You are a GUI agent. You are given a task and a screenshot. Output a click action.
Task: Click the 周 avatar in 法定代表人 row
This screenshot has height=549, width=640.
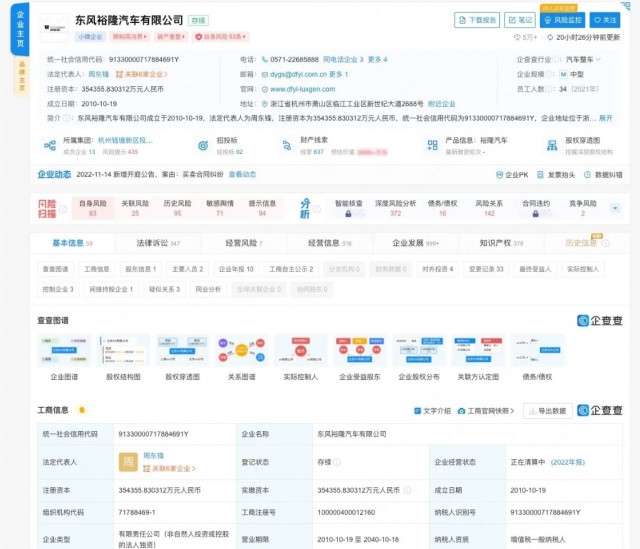click(x=128, y=462)
